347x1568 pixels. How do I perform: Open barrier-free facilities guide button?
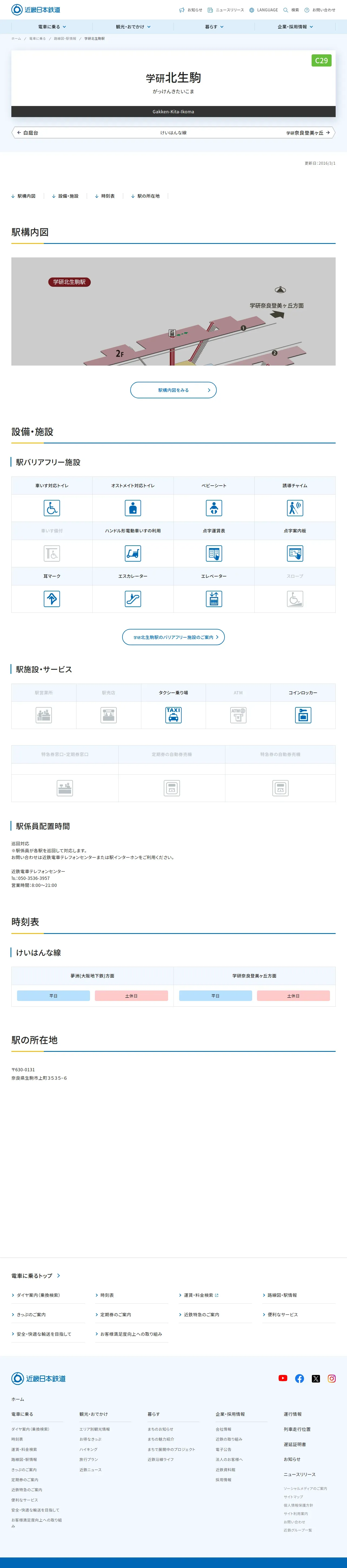173,637
